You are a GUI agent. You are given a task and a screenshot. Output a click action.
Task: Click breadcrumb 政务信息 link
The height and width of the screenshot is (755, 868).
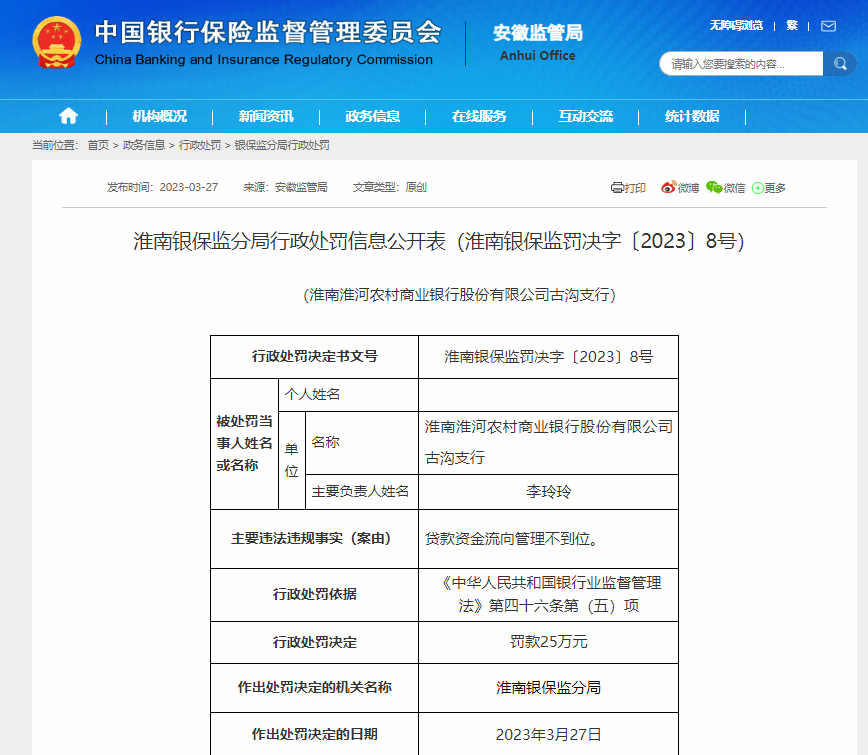pyautogui.click(x=144, y=145)
